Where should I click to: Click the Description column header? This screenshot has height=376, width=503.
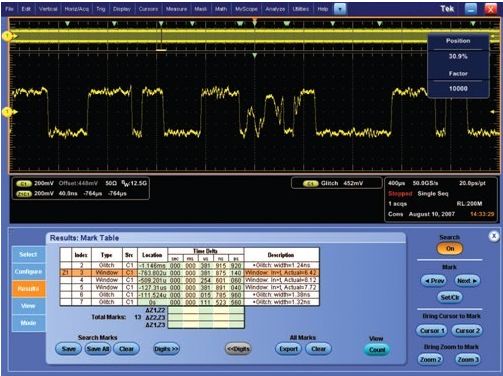(x=281, y=255)
